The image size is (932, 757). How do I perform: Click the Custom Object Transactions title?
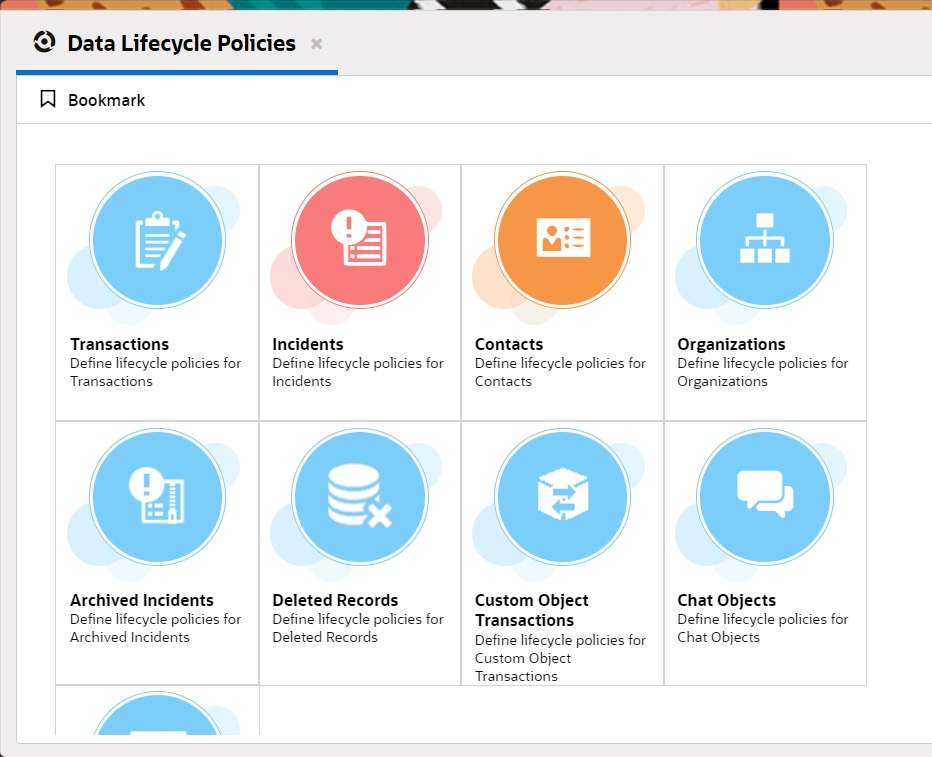point(531,610)
